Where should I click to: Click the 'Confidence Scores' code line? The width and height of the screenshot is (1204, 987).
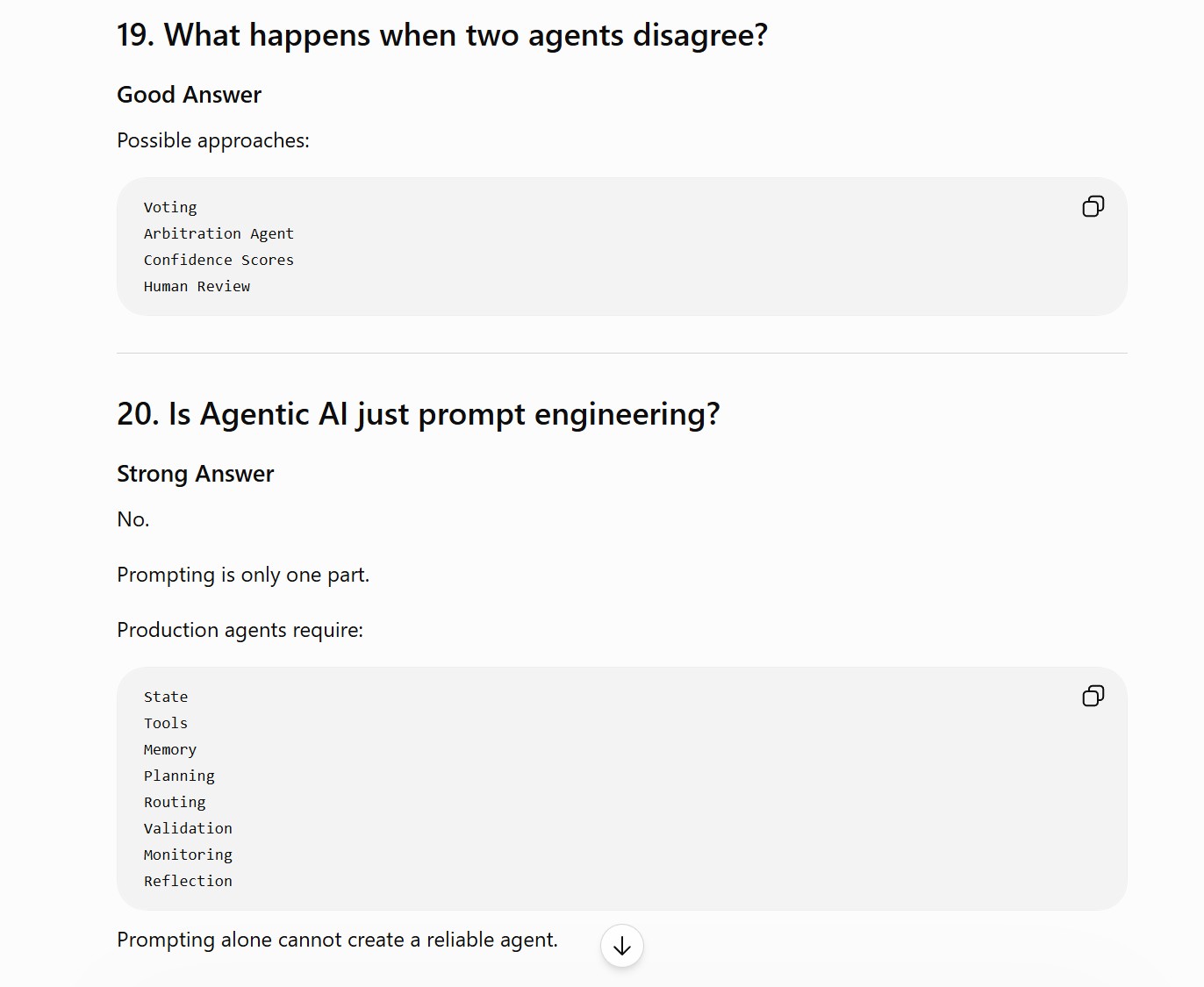(x=219, y=260)
